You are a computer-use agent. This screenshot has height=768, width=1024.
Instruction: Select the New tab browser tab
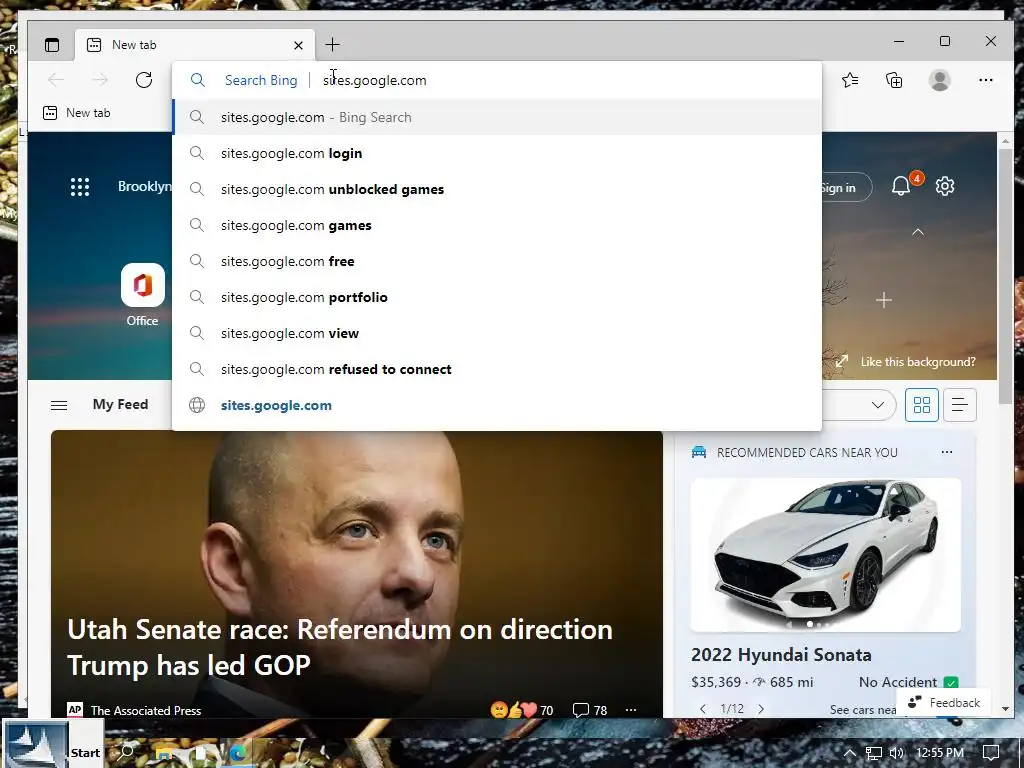coord(195,45)
